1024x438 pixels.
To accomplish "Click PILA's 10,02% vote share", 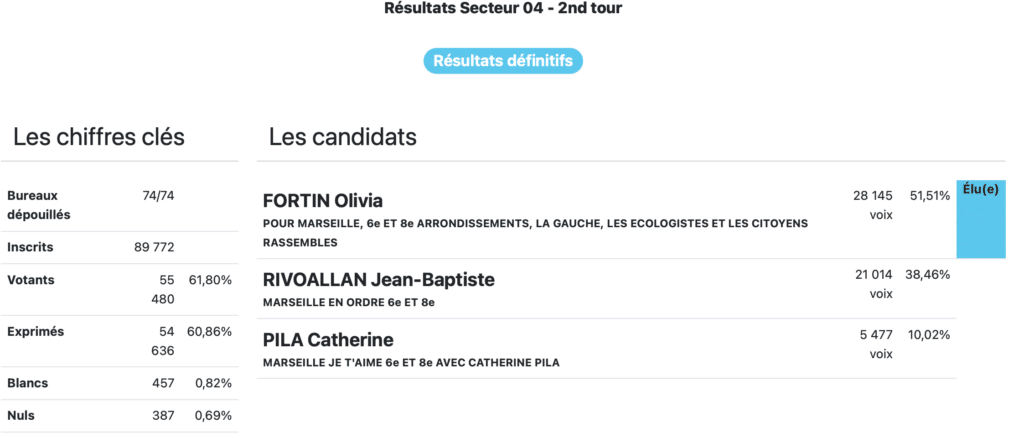I will [x=929, y=334].
